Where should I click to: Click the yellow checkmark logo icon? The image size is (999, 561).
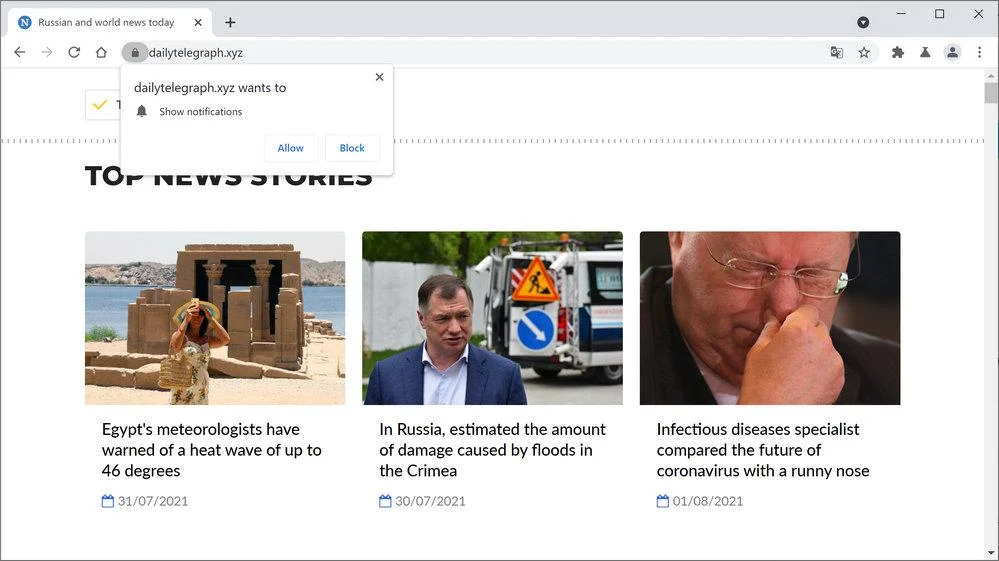(100, 104)
